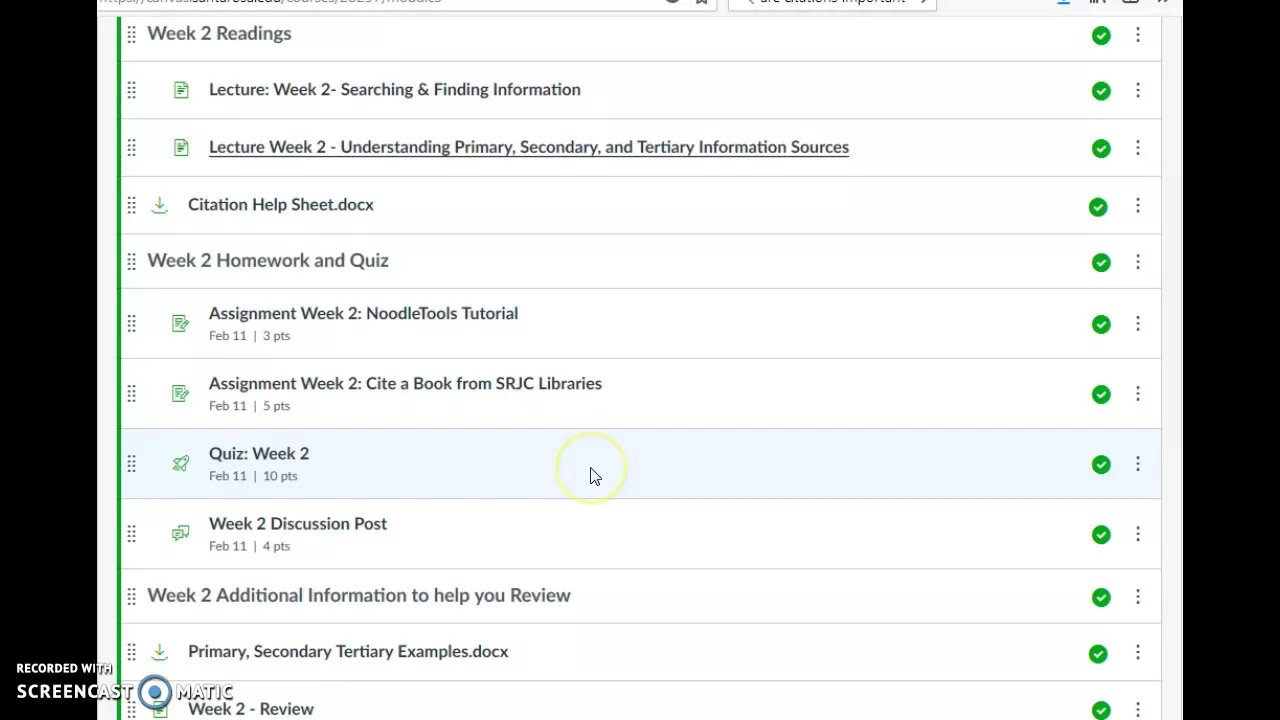Grab the drag handle for Week 2 Additional Information
This screenshot has width=1280, height=720.
pyautogui.click(x=131, y=597)
